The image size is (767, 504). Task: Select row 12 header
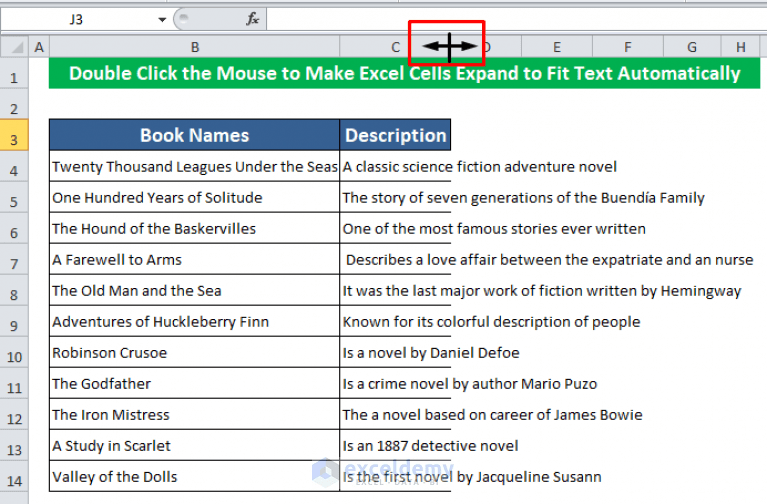pos(14,414)
